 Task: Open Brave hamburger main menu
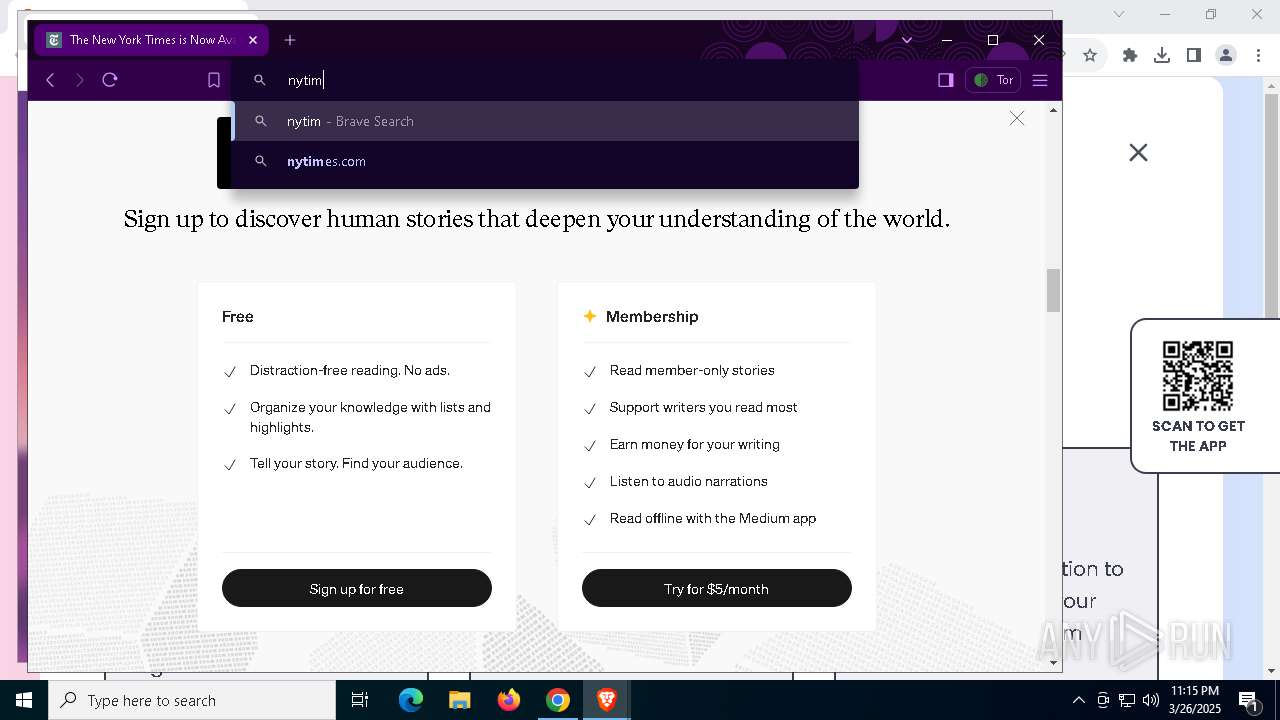1040,80
